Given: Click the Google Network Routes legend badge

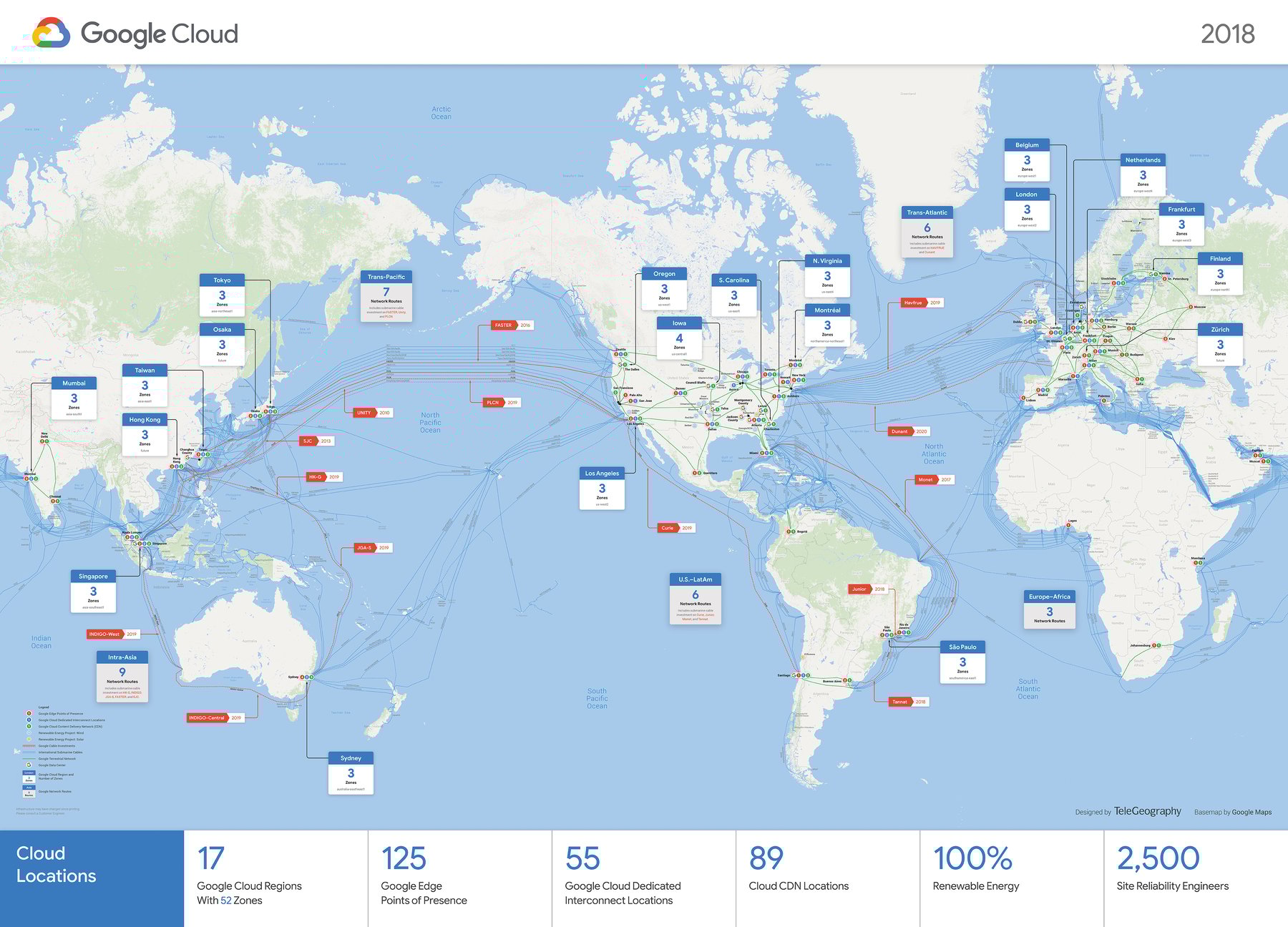Looking at the screenshot, I should (x=29, y=793).
